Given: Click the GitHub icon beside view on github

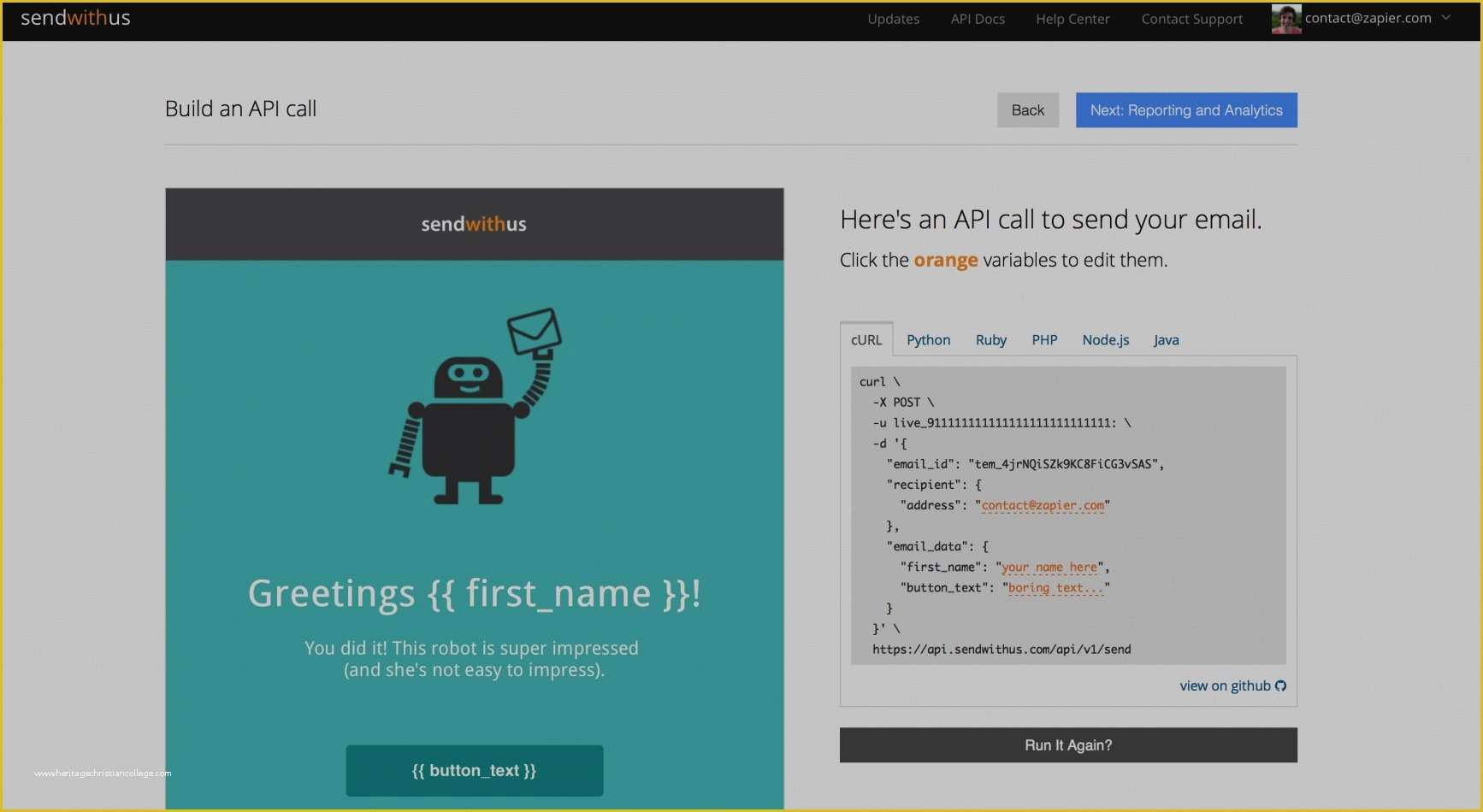Looking at the screenshot, I should pyautogui.click(x=1280, y=686).
